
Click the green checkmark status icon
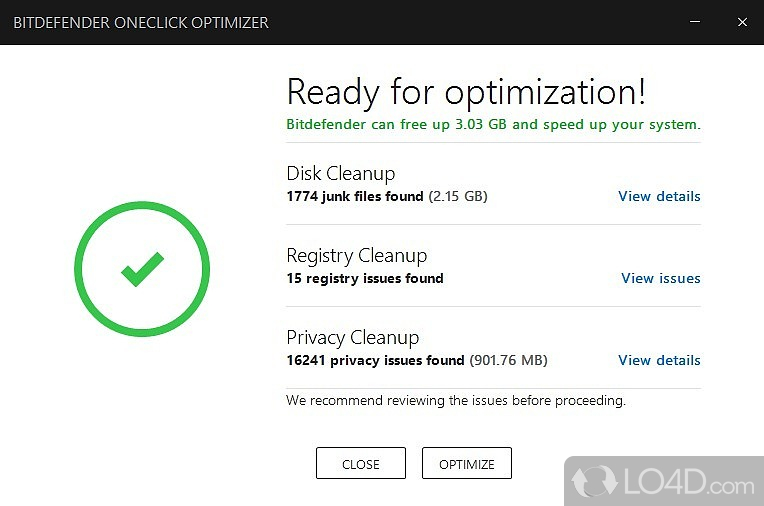[x=142, y=268]
